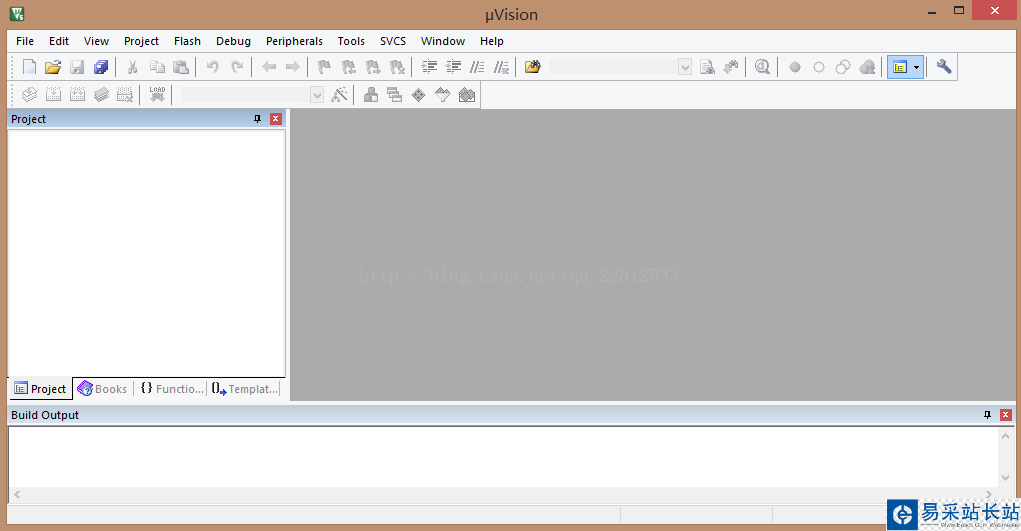1021x531 pixels.
Task: Open the Flash menu
Action: pos(188,41)
